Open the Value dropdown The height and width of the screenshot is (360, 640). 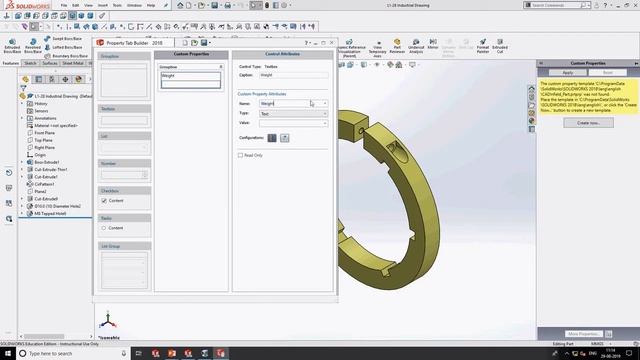(x=325, y=123)
